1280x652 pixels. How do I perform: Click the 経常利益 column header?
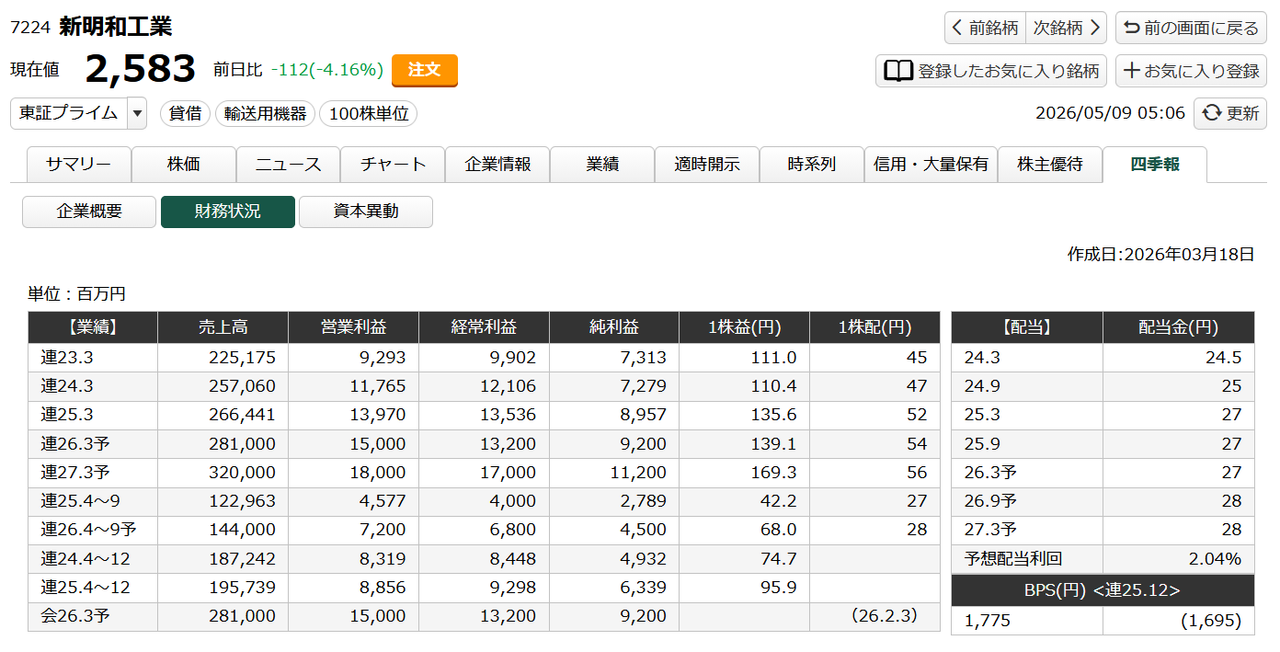click(484, 327)
